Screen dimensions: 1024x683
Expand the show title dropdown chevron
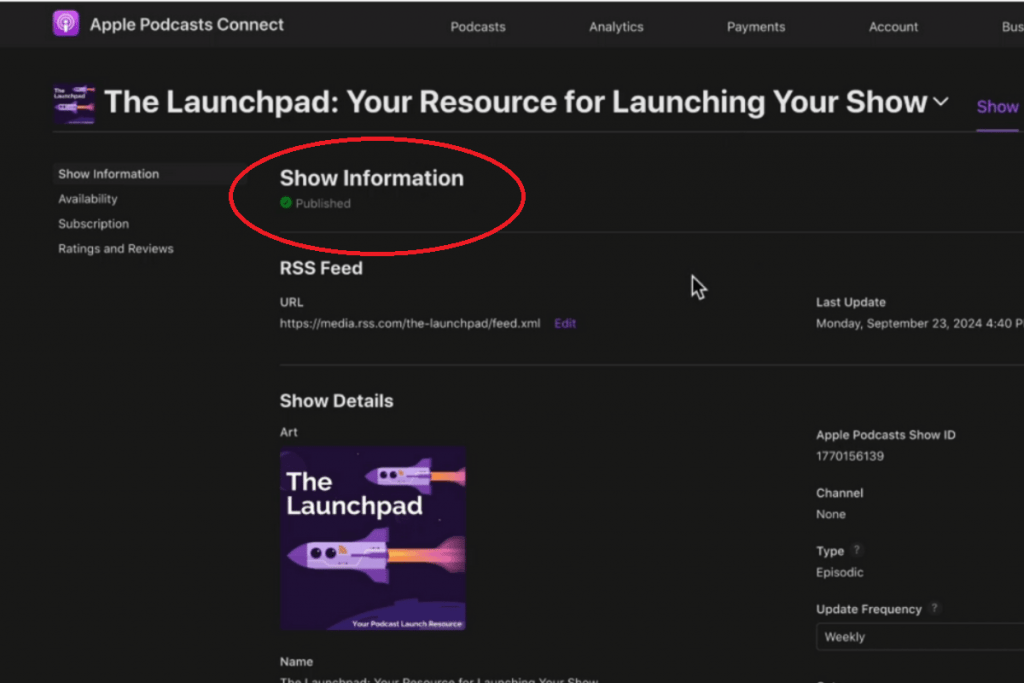[940, 102]
